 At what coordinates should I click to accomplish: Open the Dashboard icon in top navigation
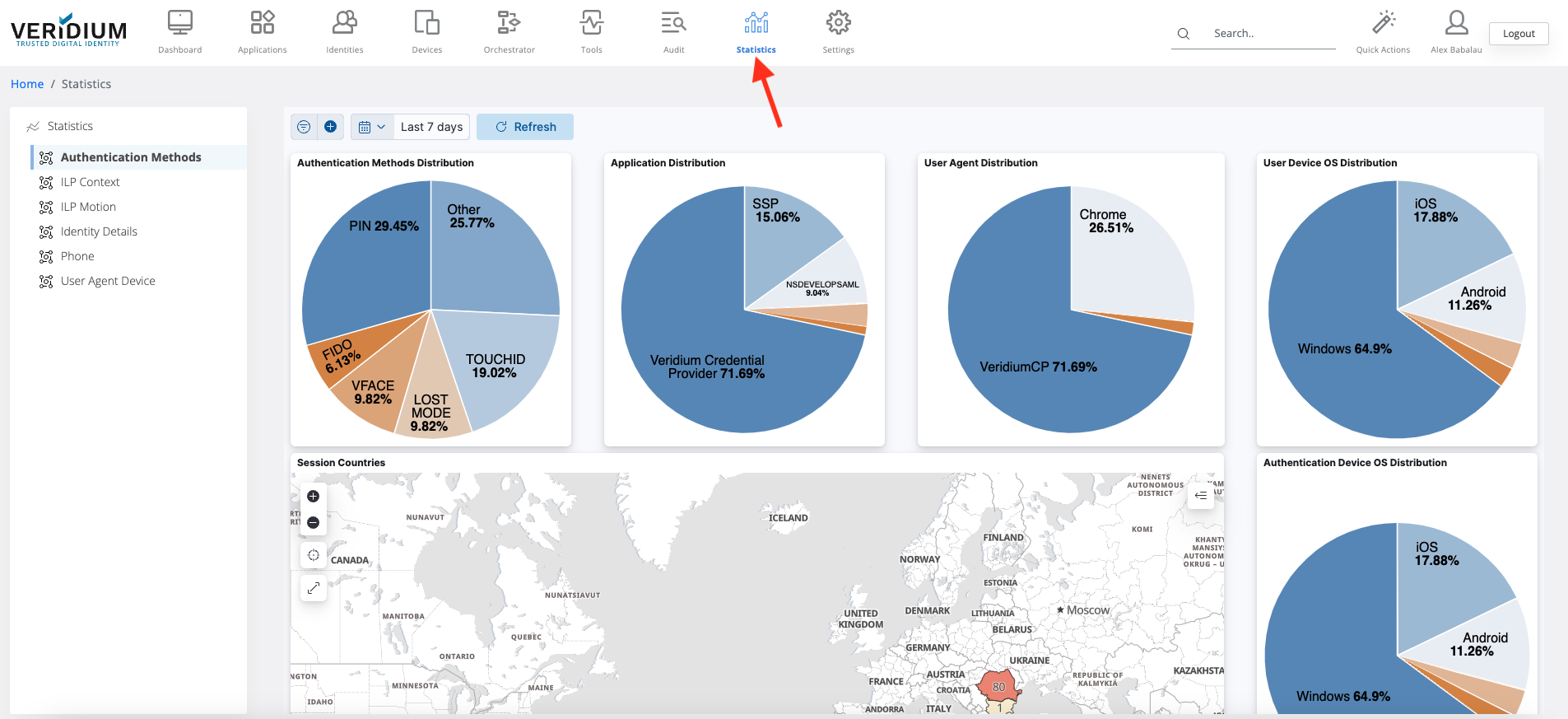(179, 23)
